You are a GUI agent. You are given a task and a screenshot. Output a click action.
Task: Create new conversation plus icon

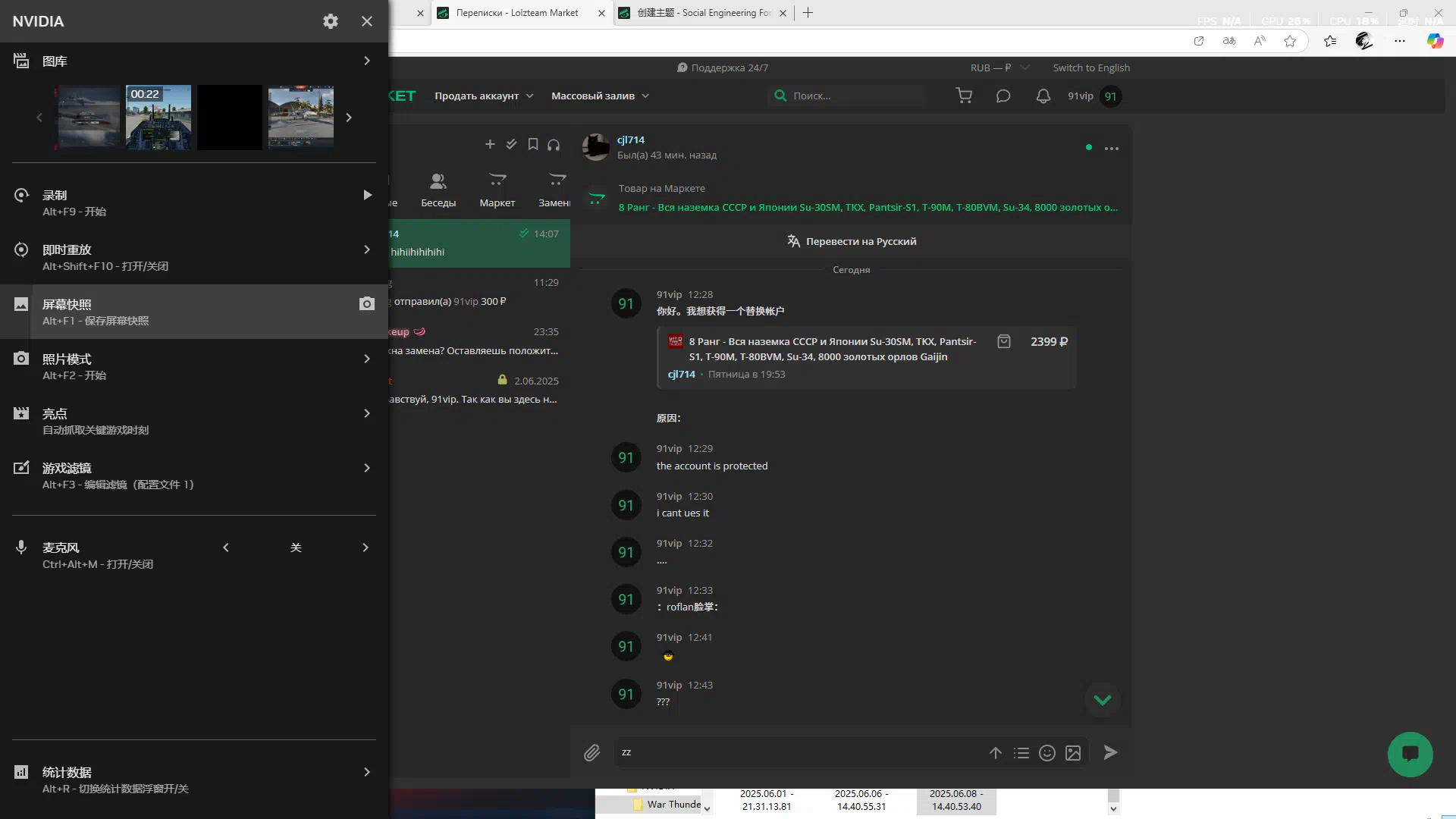(x=490, y=144)
